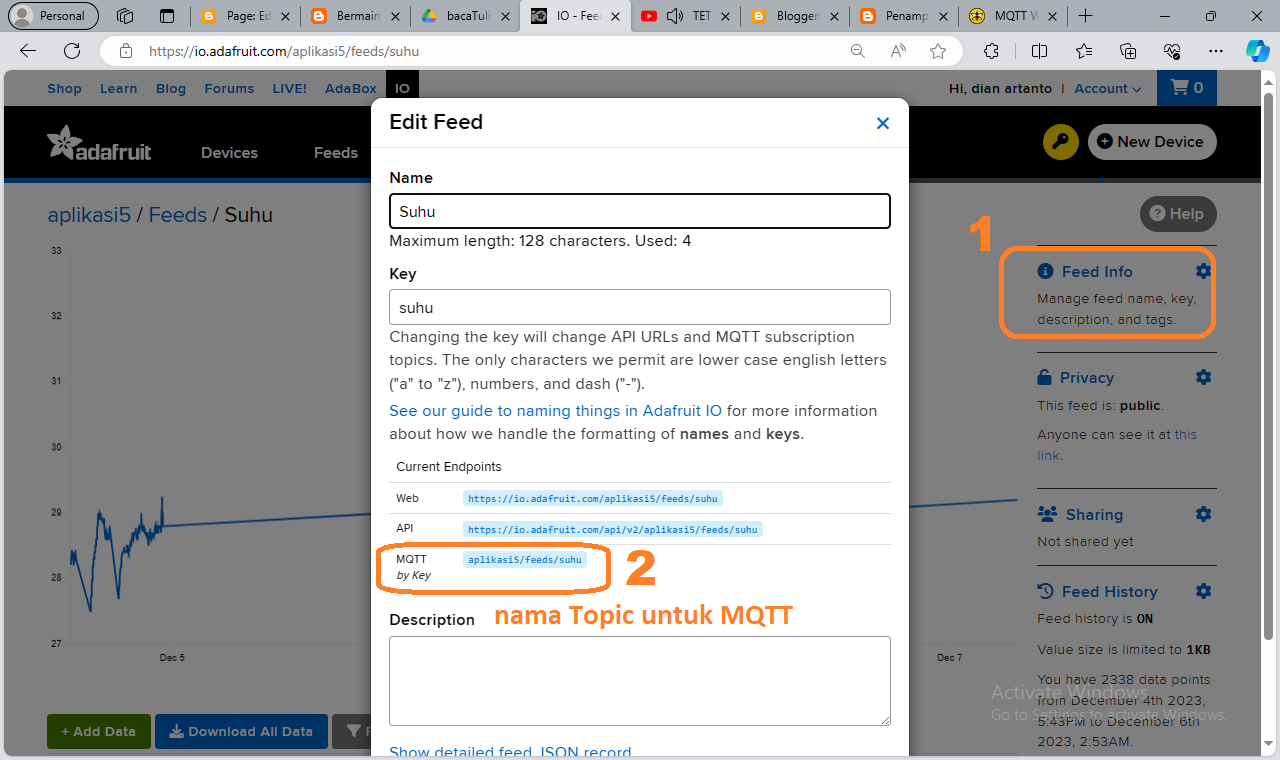Switch to the MQTT tab

tap(1015, 16)
